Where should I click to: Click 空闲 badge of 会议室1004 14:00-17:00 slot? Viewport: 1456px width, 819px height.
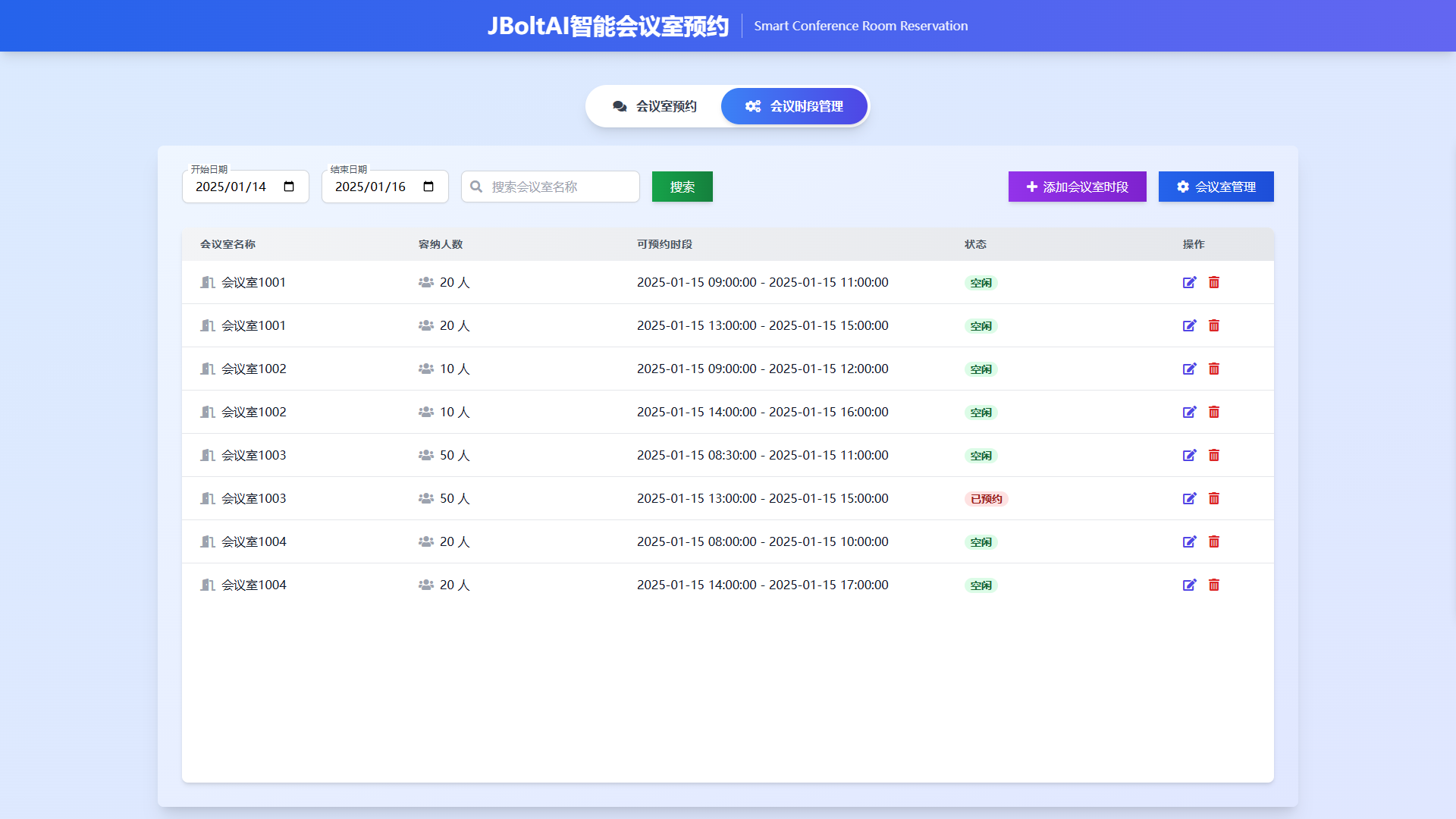(x=981, y=585)
